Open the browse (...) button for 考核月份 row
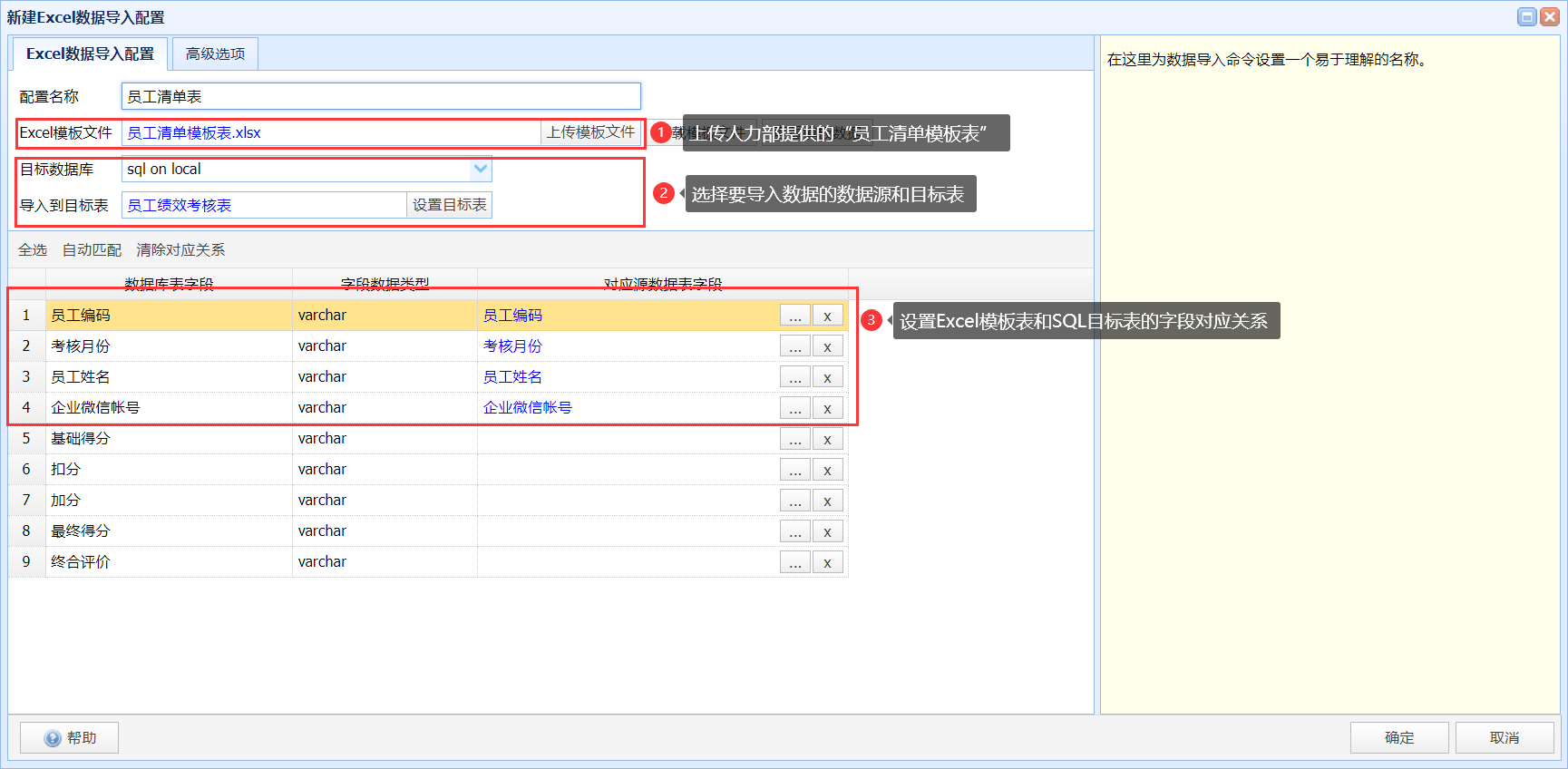The image size is (1568, 769). click(795, 346)
